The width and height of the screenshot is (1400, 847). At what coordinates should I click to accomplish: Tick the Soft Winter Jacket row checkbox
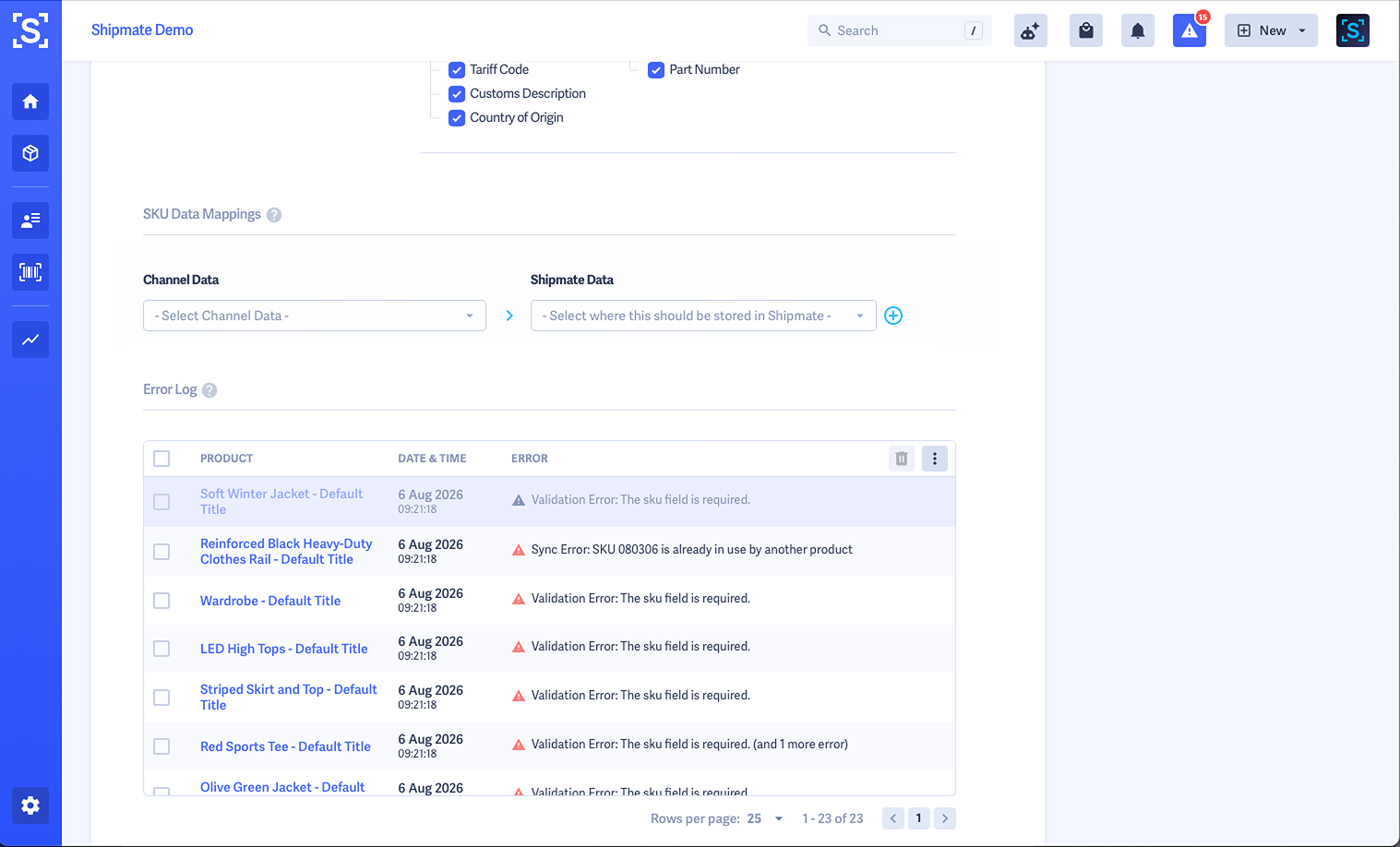(162, 502)
